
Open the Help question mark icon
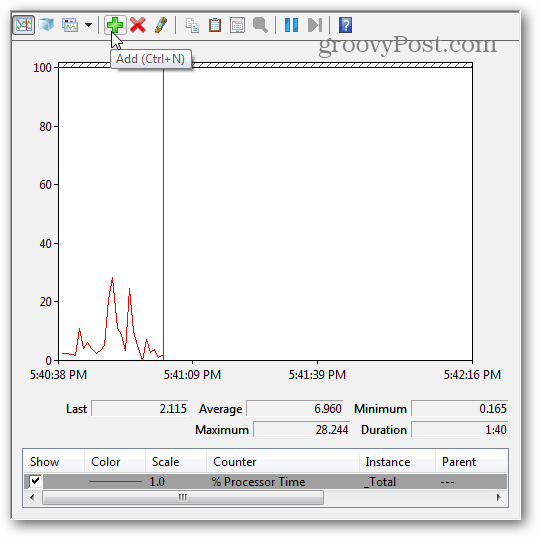[x=345, y=25]
